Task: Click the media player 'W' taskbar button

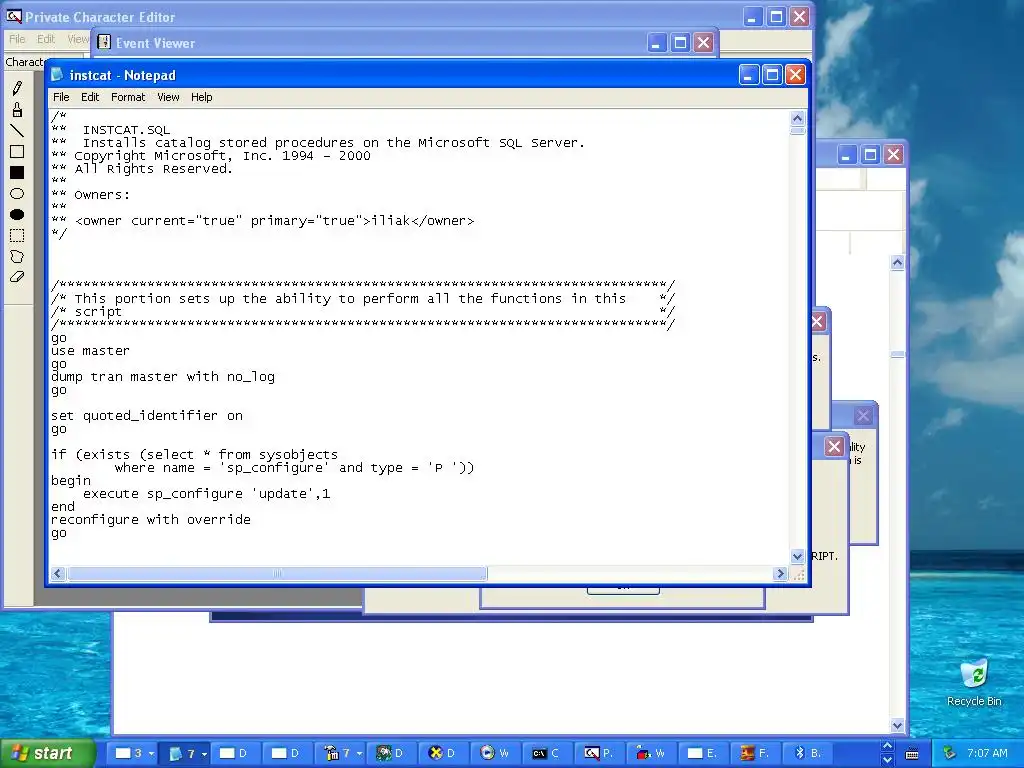Action: pos(496,753)
